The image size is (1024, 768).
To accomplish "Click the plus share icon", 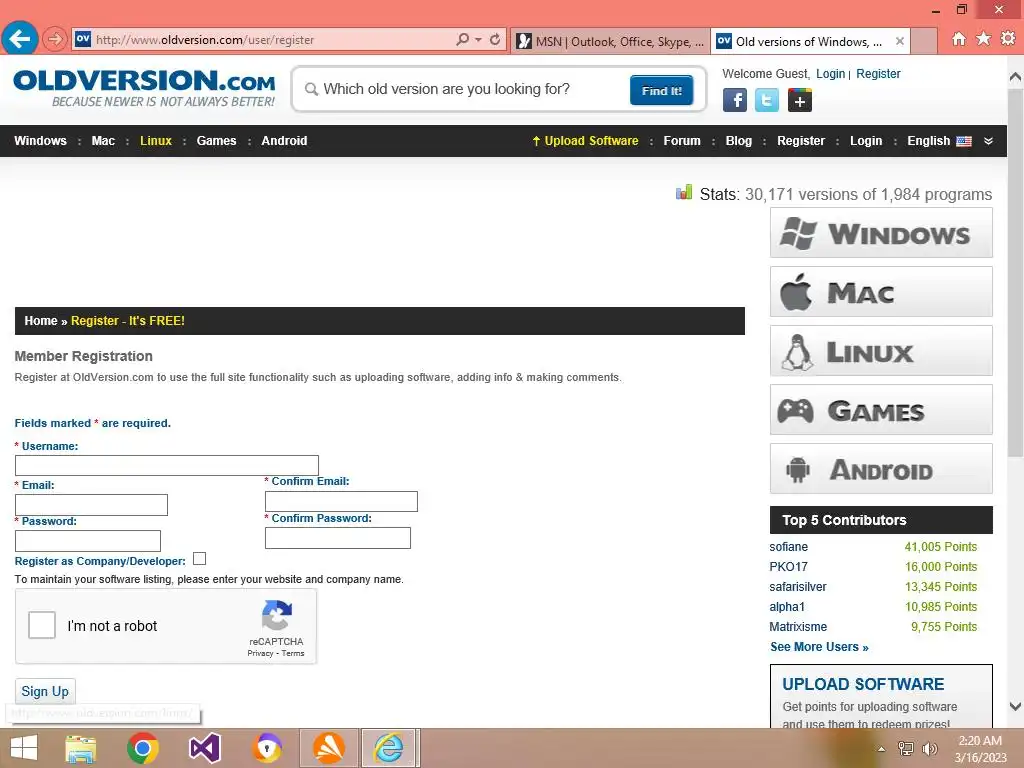I will pos(799,100).
